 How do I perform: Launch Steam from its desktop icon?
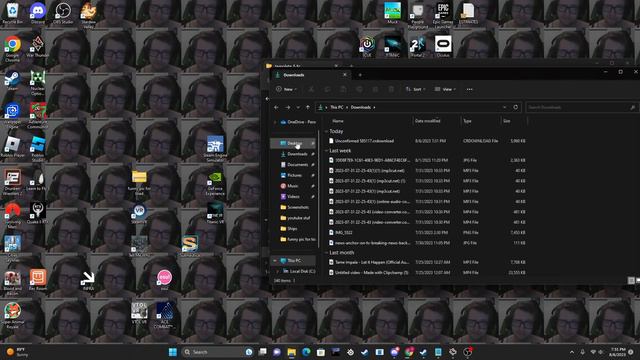click(x=12, y=80)
